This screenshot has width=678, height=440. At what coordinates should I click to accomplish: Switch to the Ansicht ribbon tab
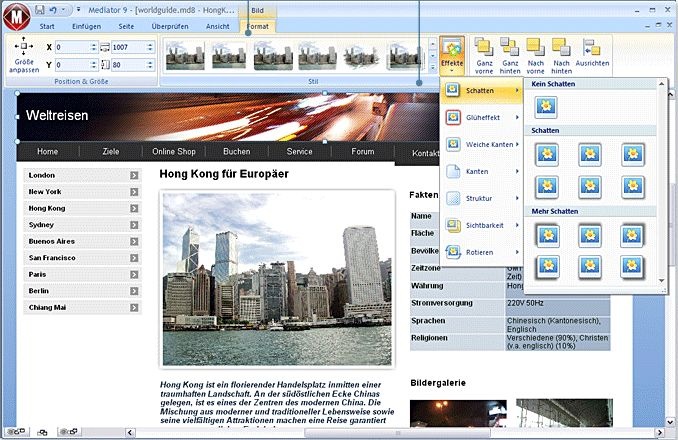click(x=217, y=26)
